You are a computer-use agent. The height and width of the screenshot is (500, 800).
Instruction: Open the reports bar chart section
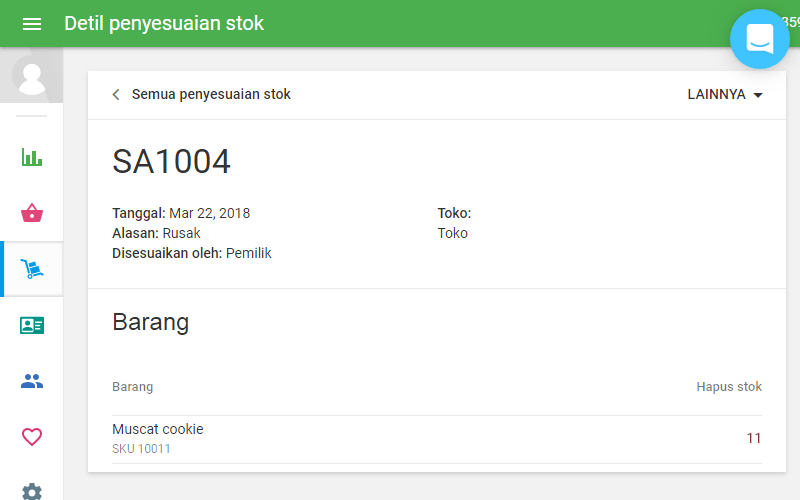click(x=32, y=157)
